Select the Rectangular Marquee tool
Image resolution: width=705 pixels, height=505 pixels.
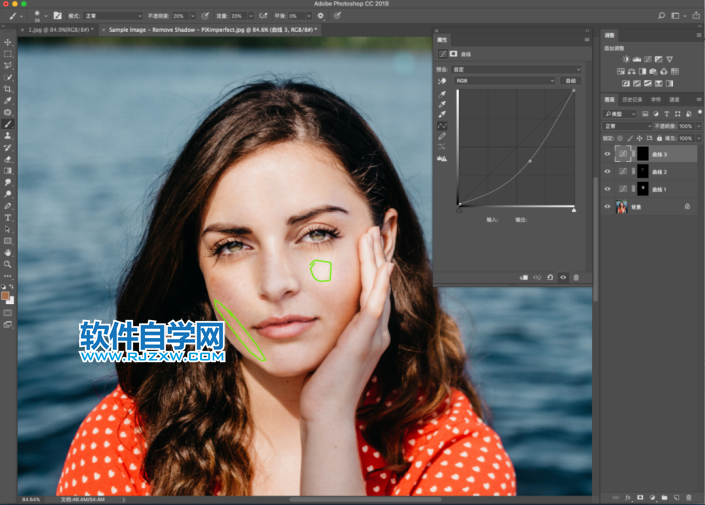8,54
